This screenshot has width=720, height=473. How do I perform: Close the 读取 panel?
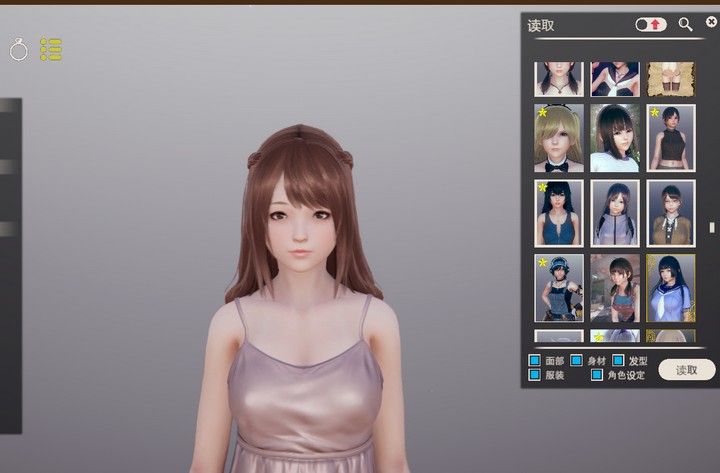pyautogui.click(x=711, y=22)
